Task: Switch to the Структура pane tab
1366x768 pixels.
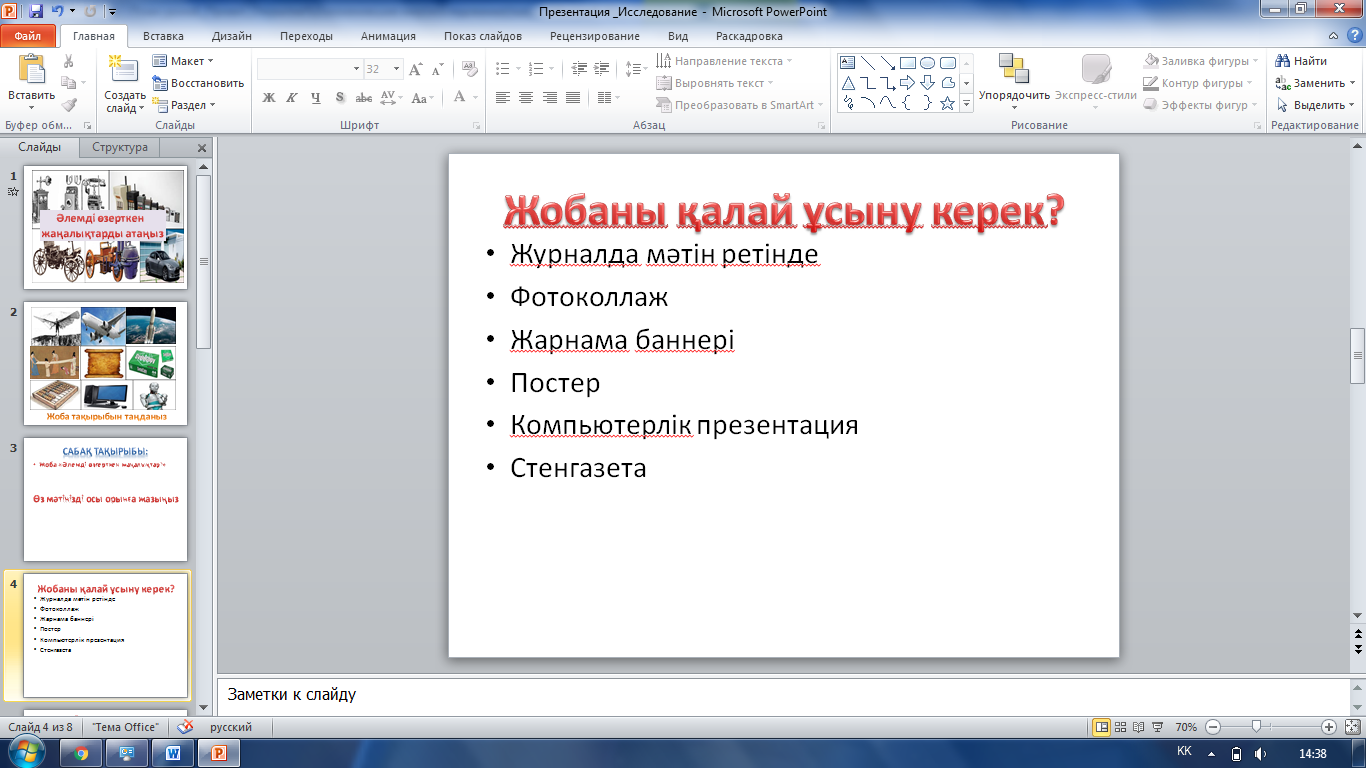Action: click(x=120, y=147)
